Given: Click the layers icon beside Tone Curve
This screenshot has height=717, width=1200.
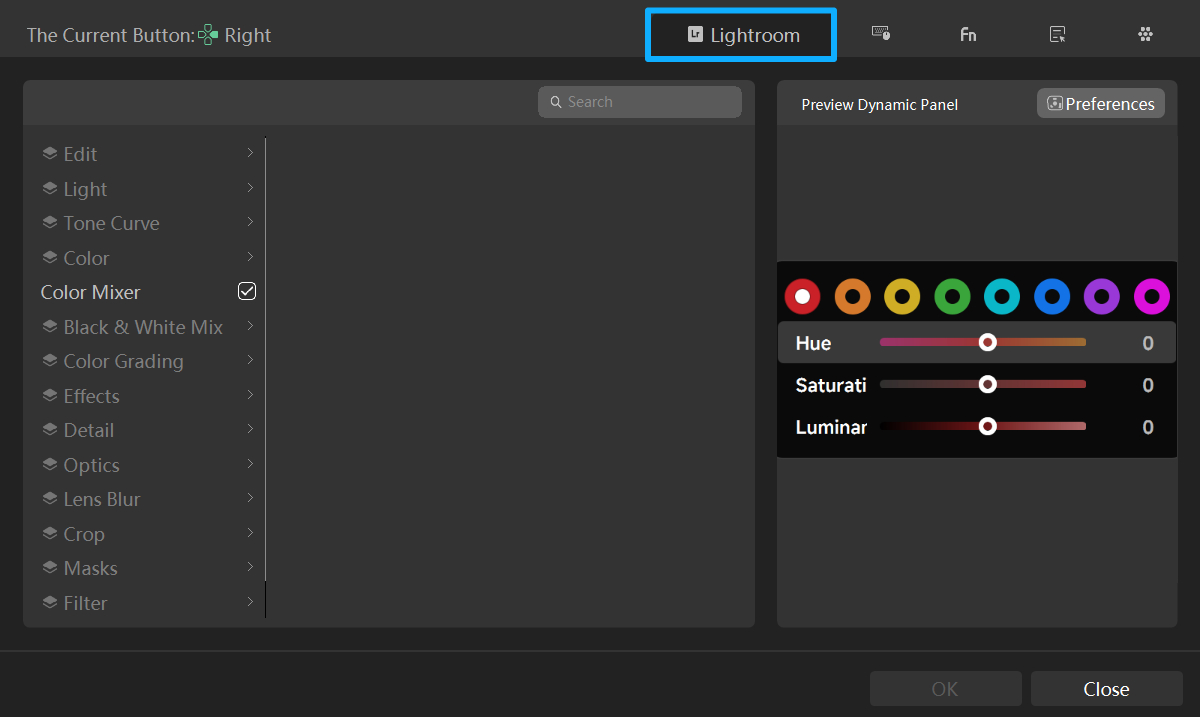Looking at the screenshot, I should click(49, 223).
